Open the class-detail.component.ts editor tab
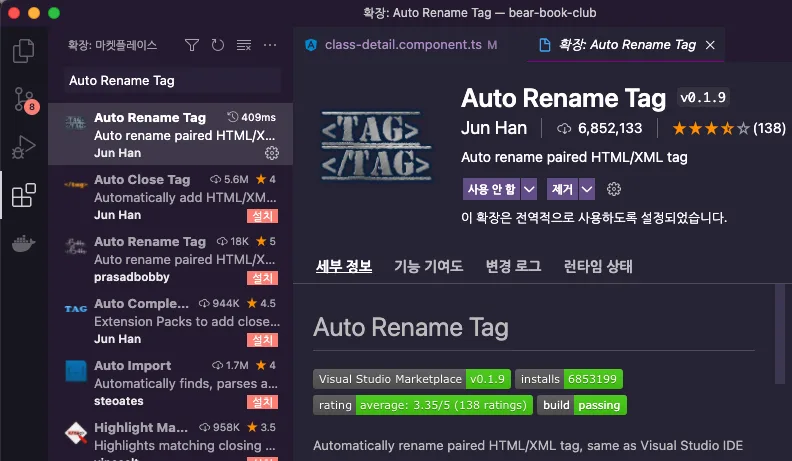The height and width of the screenshot is (461, 792). (x=403, y=45)
